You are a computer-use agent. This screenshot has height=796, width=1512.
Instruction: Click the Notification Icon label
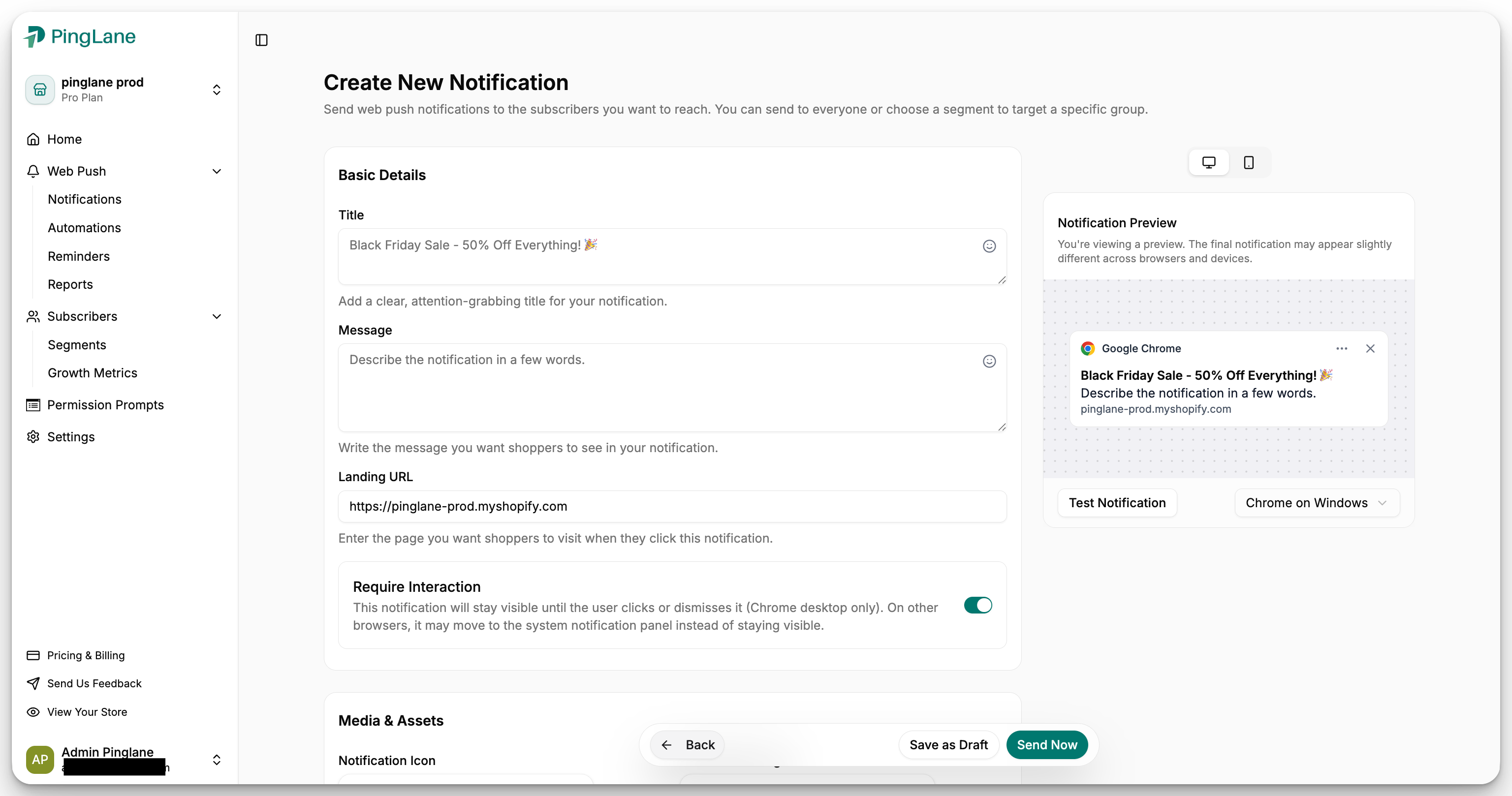387,761
